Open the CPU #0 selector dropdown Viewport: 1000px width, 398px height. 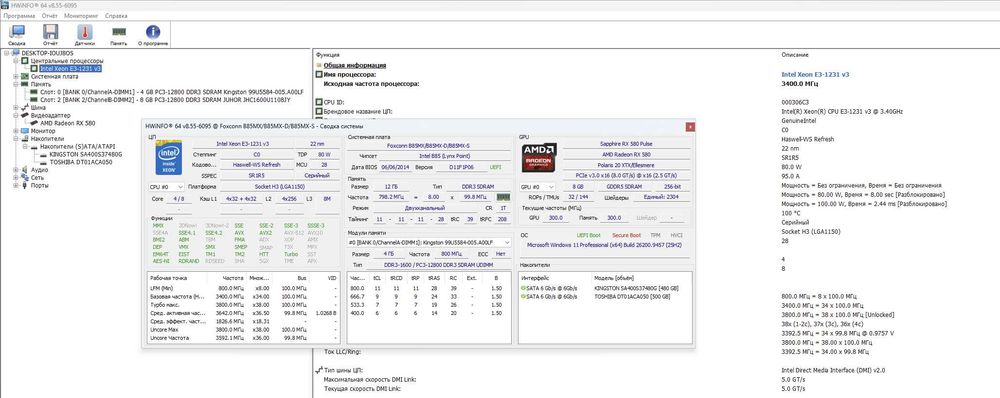click(x=166, y=187)
